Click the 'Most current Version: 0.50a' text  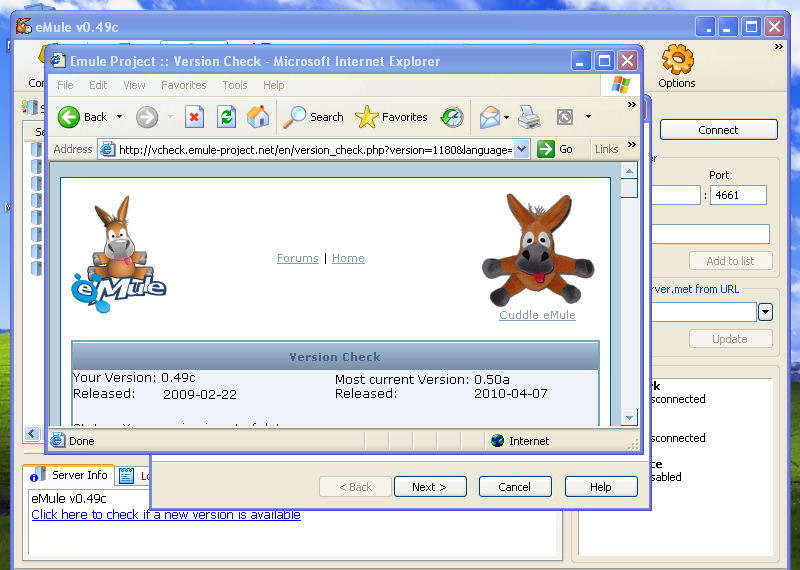[x=422, y=380]
